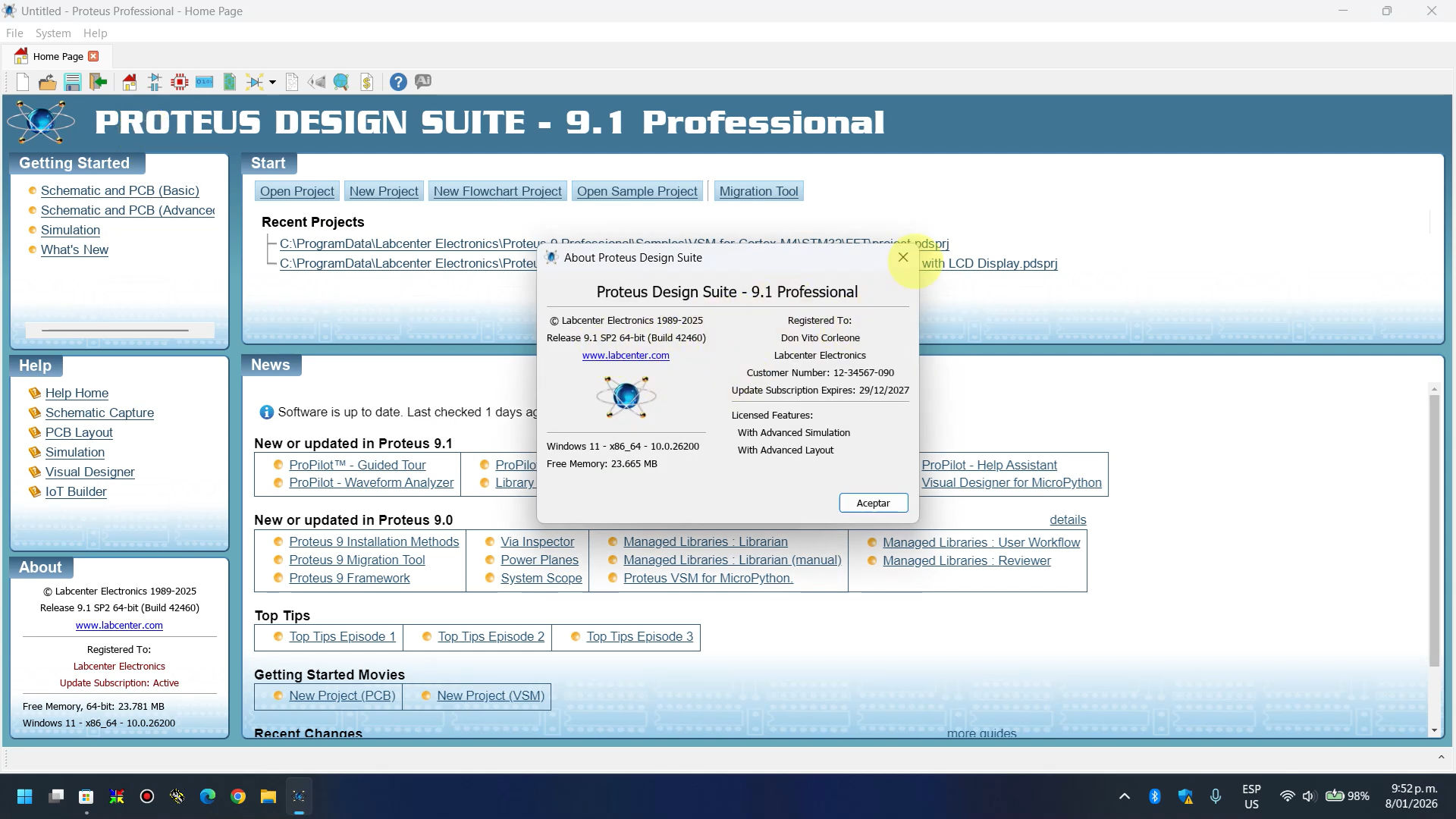The image size is (1456, 819).
Task: Open www.labcenter.com link in About dialog
Action: (626, 355)
